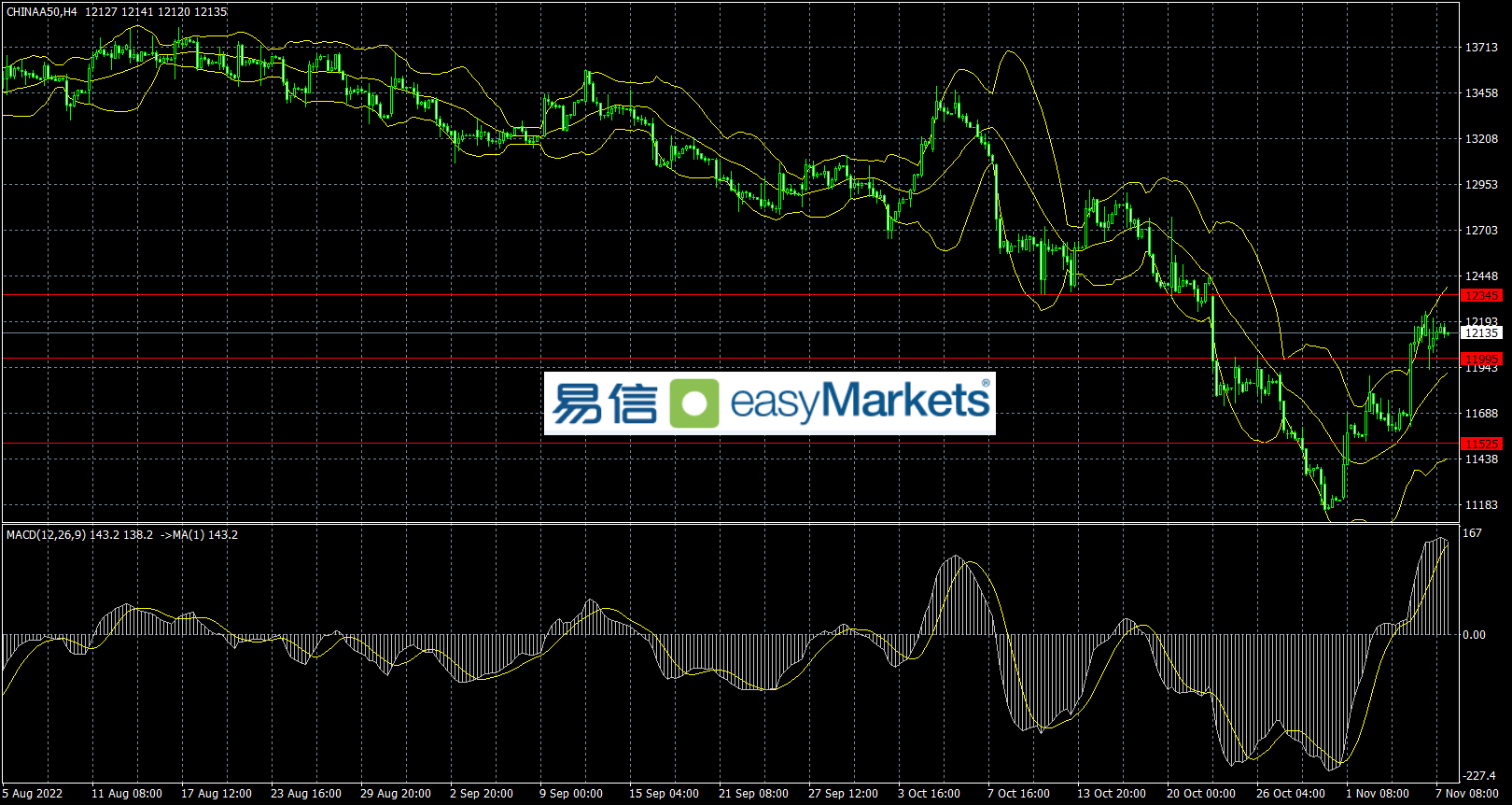
Task: Click the 20 Oct 00:00 time label
Action: pos(1201,794)
